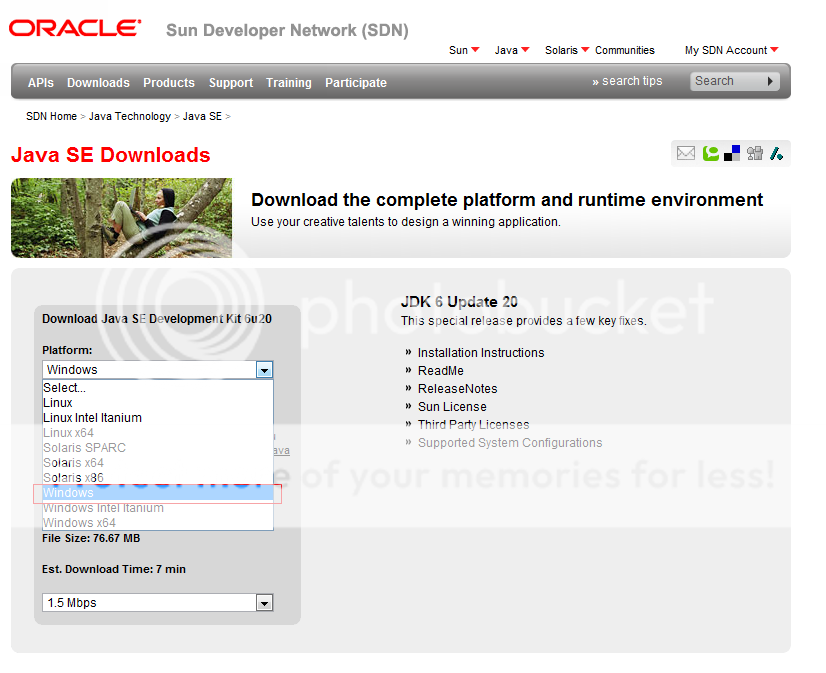Open Installation Instructions link
The image size is (826, 673).
click(481, 353)
